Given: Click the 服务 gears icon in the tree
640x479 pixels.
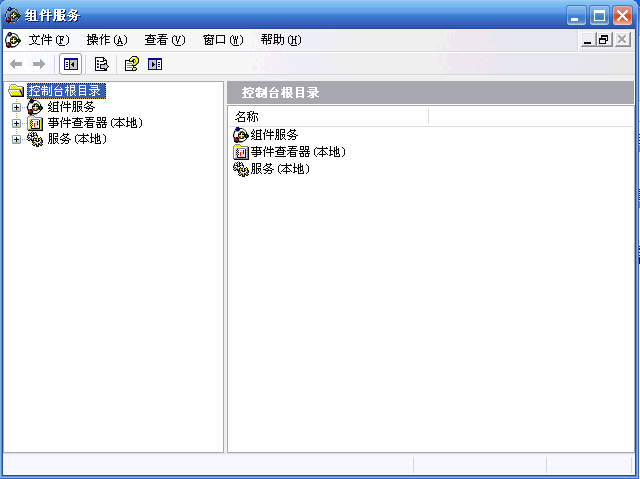Looking at the screenshot, I should [x=35, y=139].
